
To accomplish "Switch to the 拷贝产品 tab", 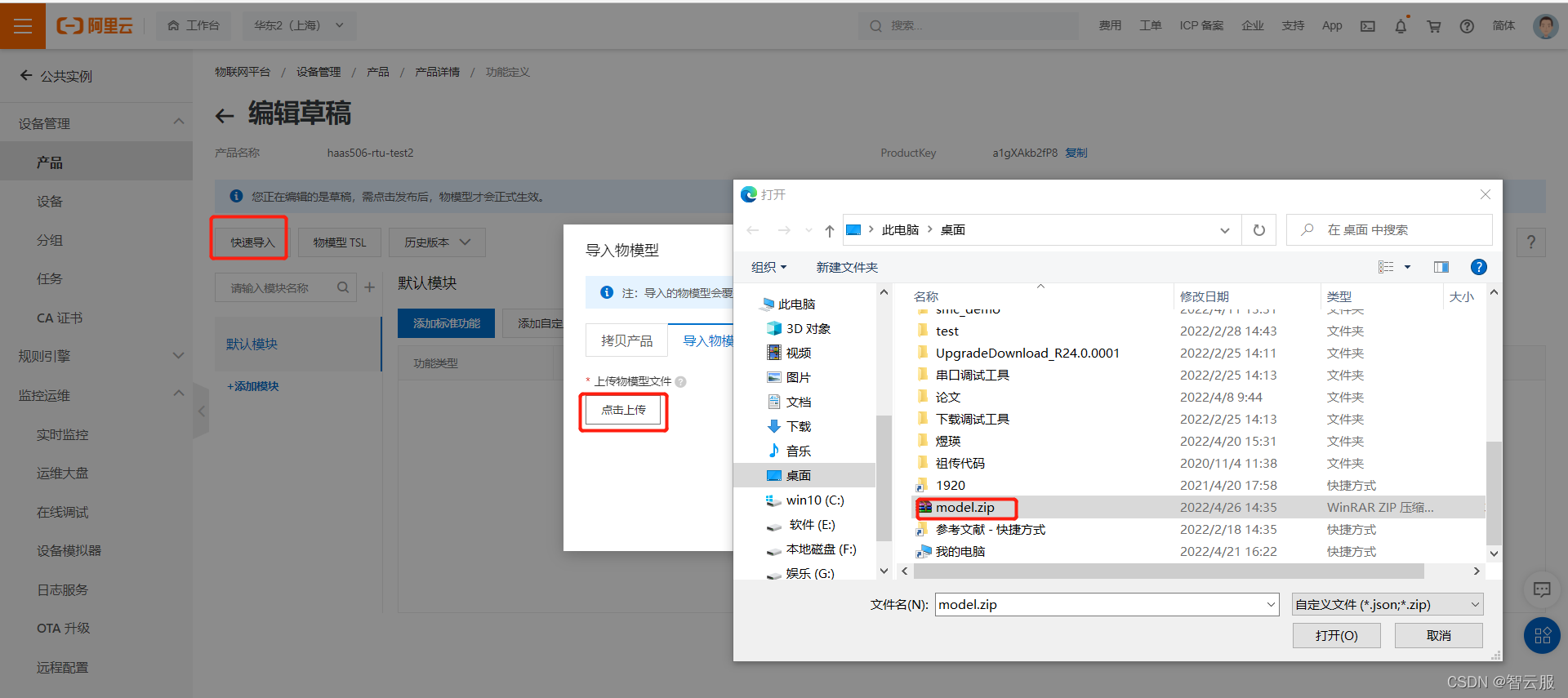I will pos(626,340).
